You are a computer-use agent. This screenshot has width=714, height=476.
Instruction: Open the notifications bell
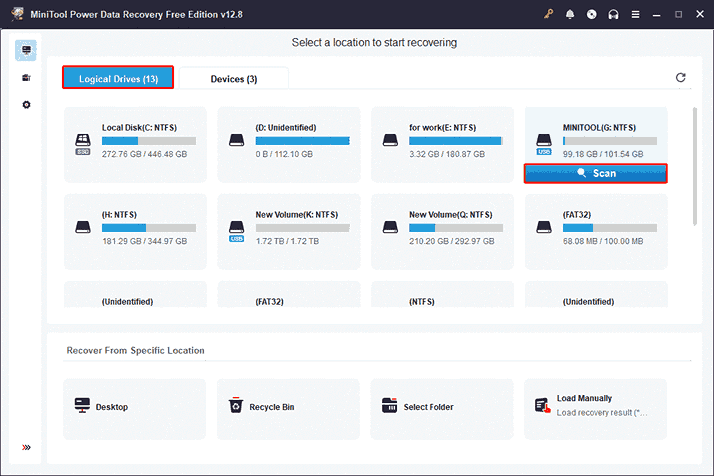[570, 14]
